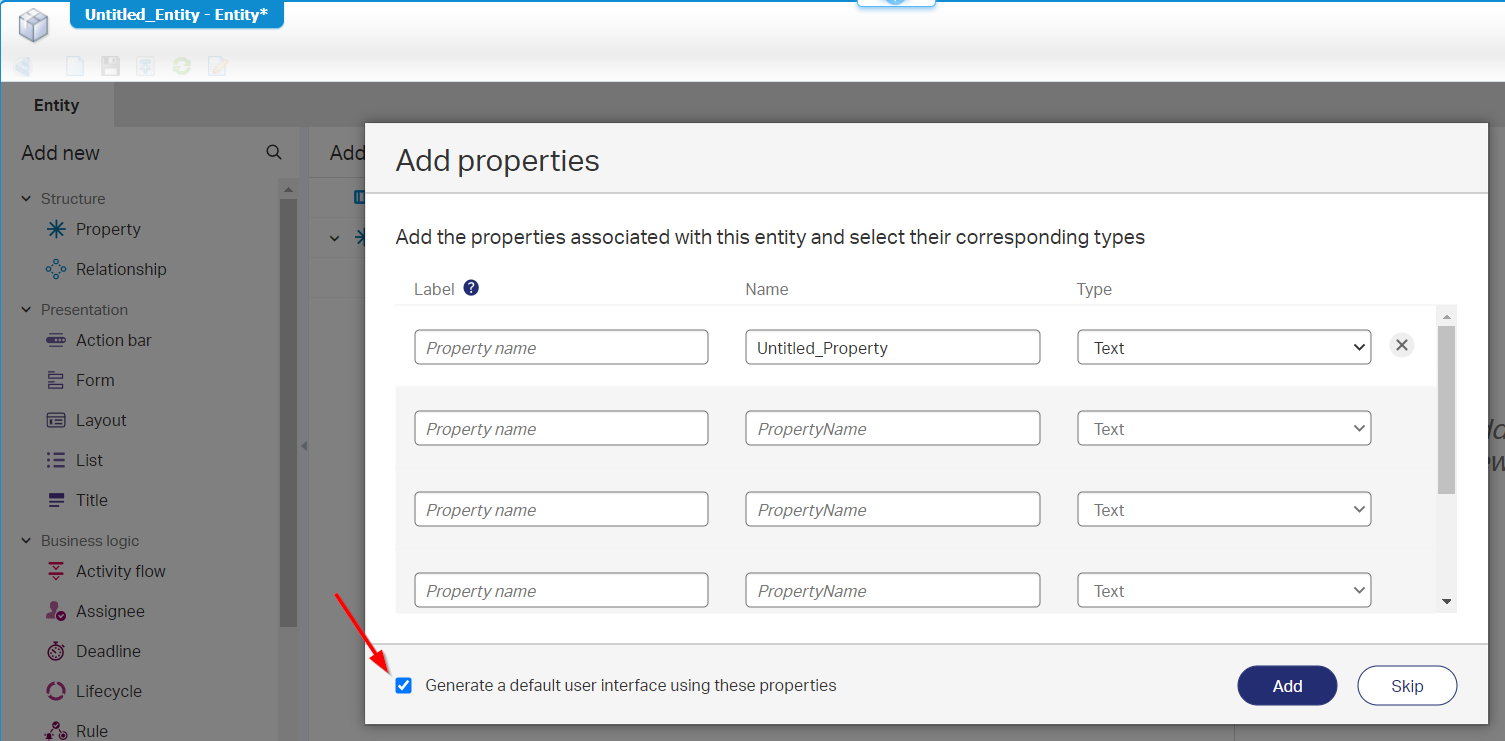The image size is (1505, 741).
Task: Click the Property asterisk icon in sidebar
Action: [x=56, y=229]
